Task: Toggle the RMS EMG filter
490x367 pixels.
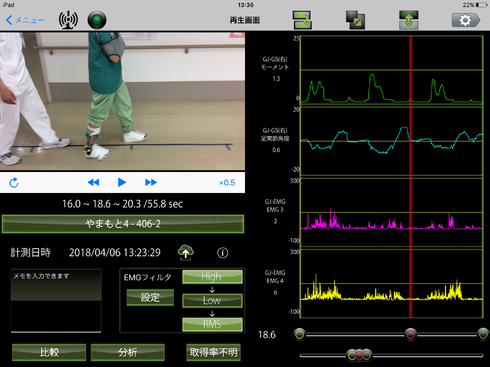Action: tap(212, 324)
